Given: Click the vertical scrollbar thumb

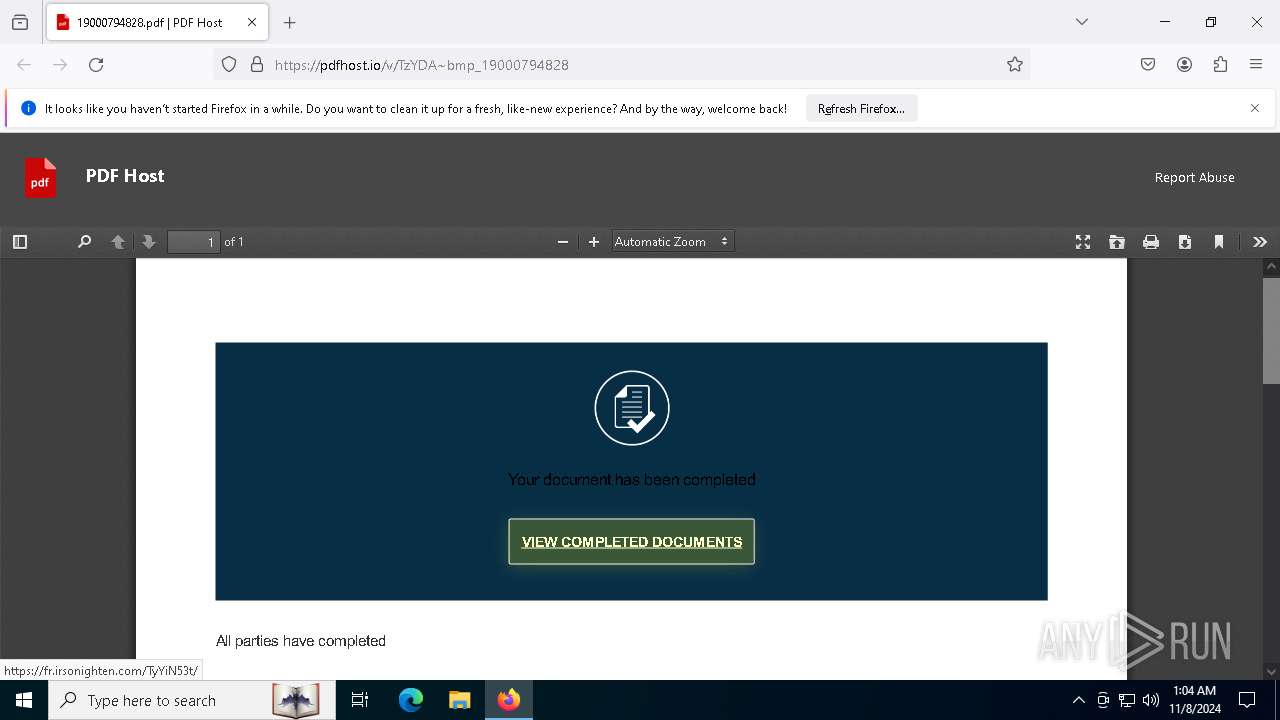Looking at the screenshot, I should point(1271,331).
